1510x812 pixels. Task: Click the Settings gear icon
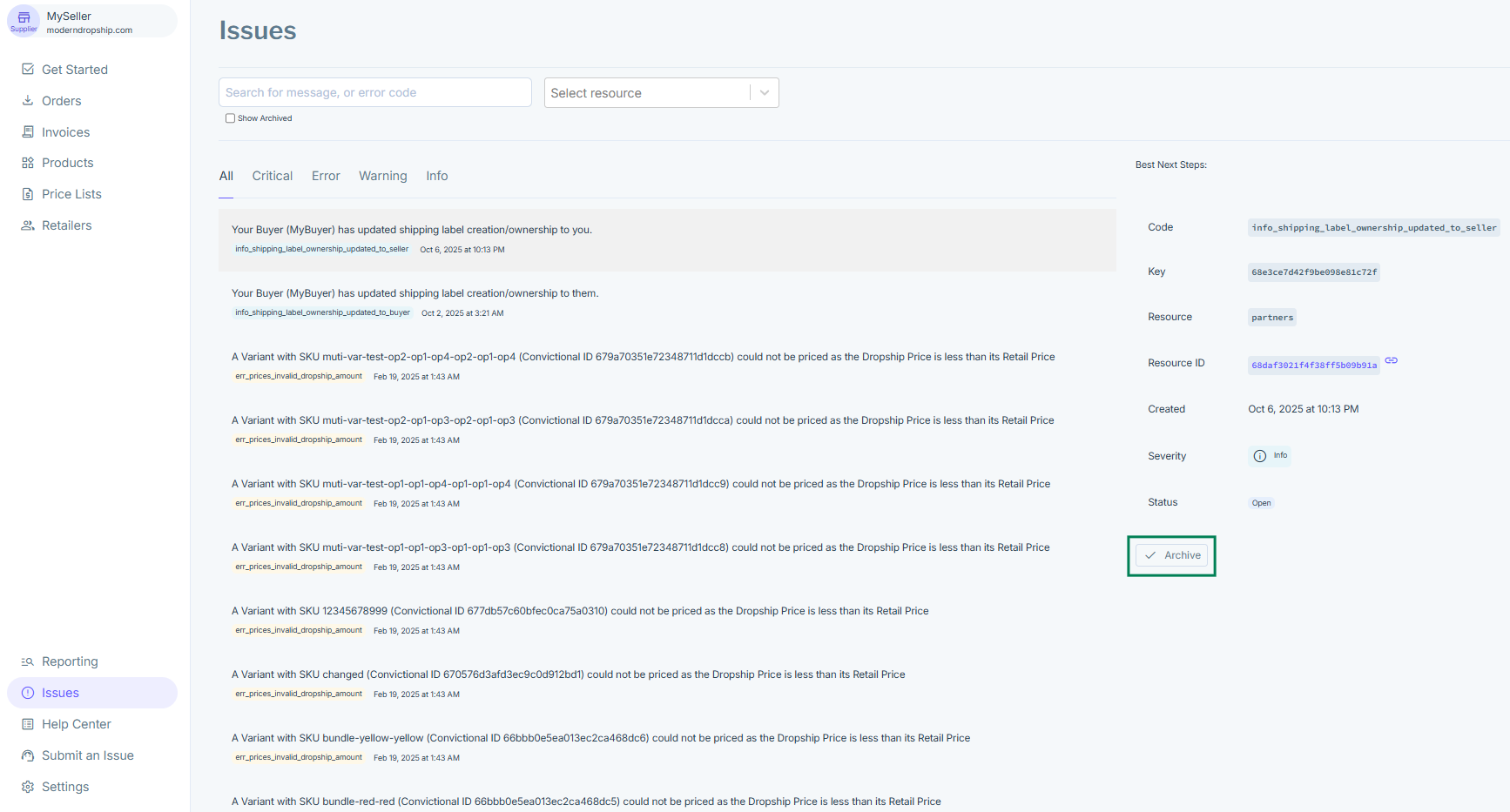click(28, 787)
